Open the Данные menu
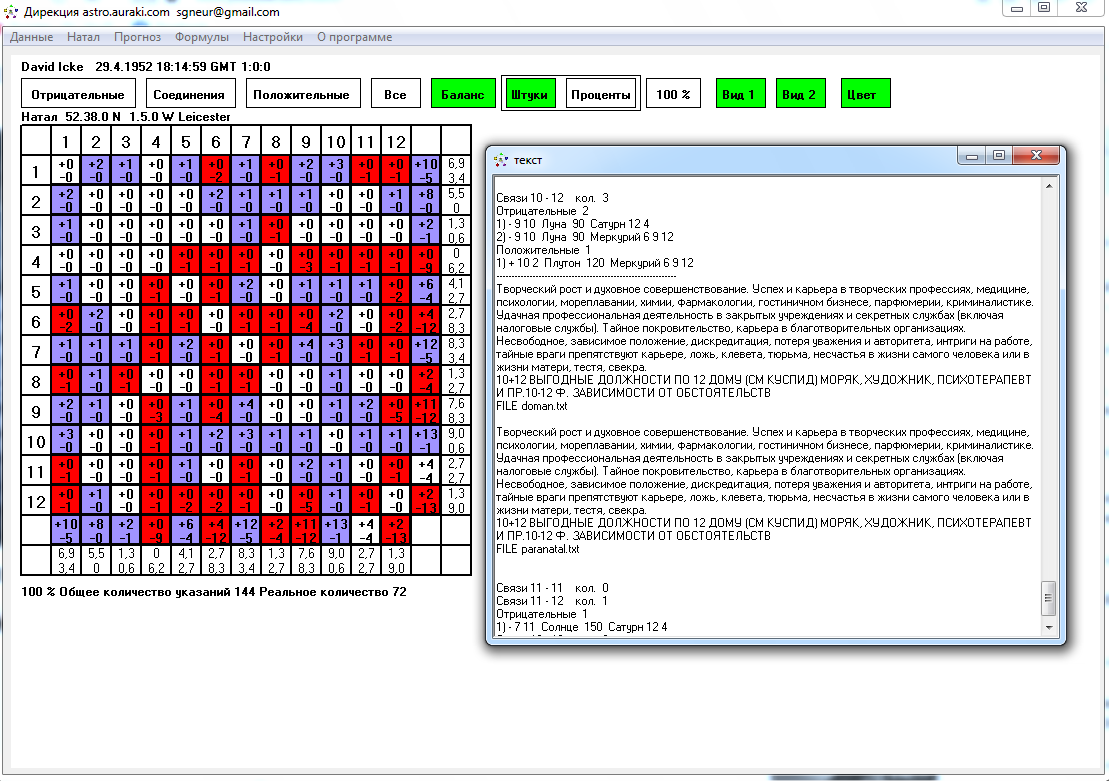This screenshot has width=1109, height=781. pos(32,37)
